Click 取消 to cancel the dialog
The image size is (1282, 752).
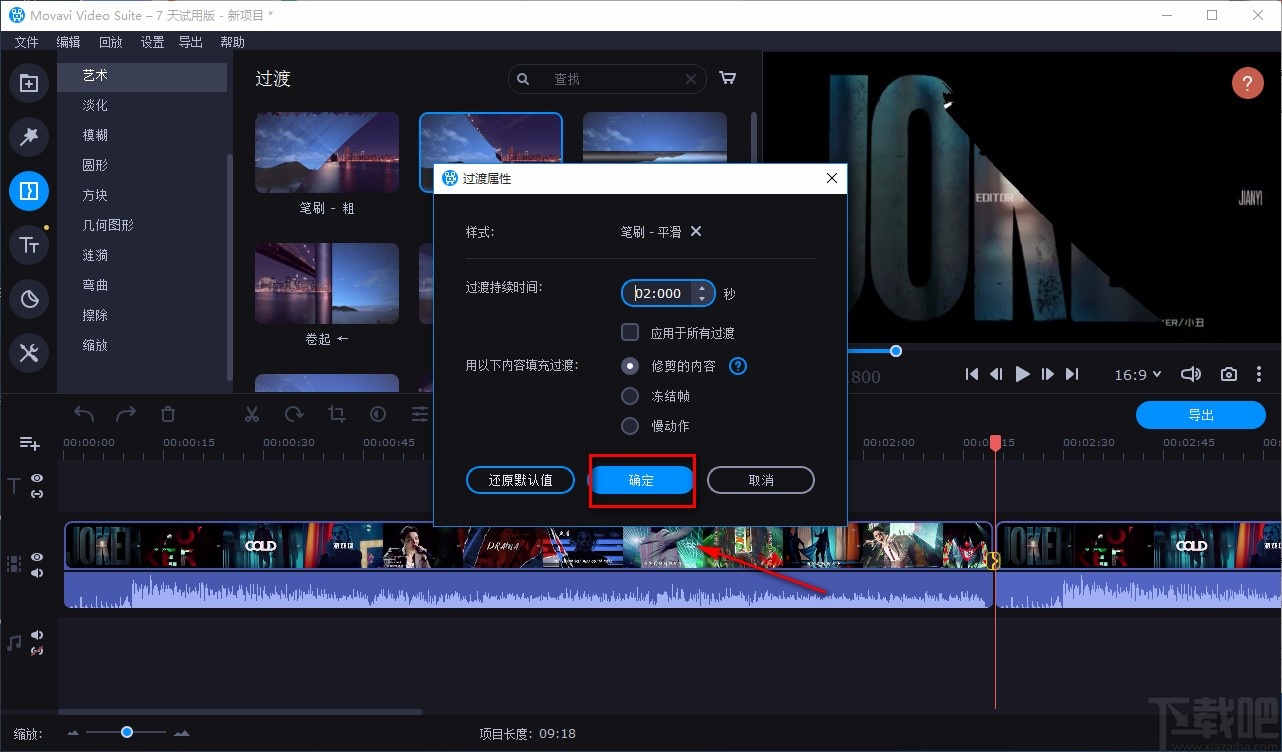coord(761,480)
